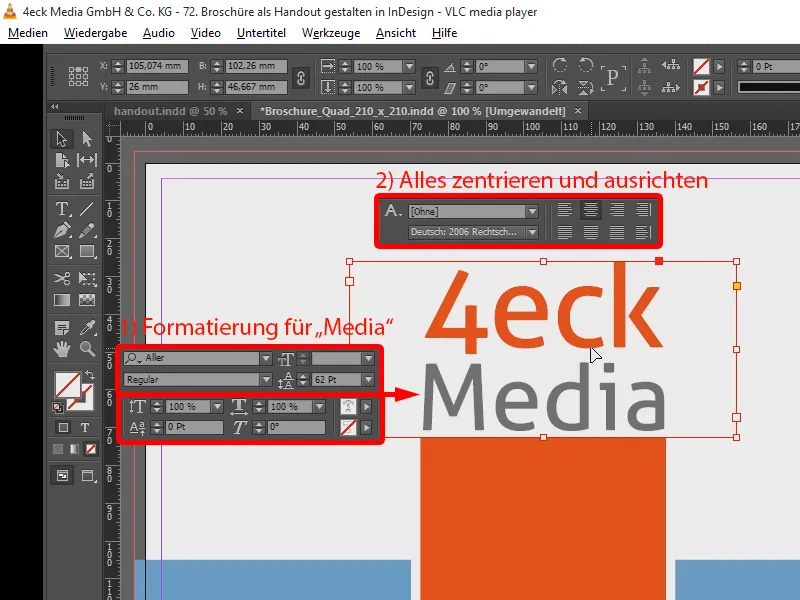Select the Eyedropper tool
This screenshot has width=800, height=600.
(x=86, y=327)
